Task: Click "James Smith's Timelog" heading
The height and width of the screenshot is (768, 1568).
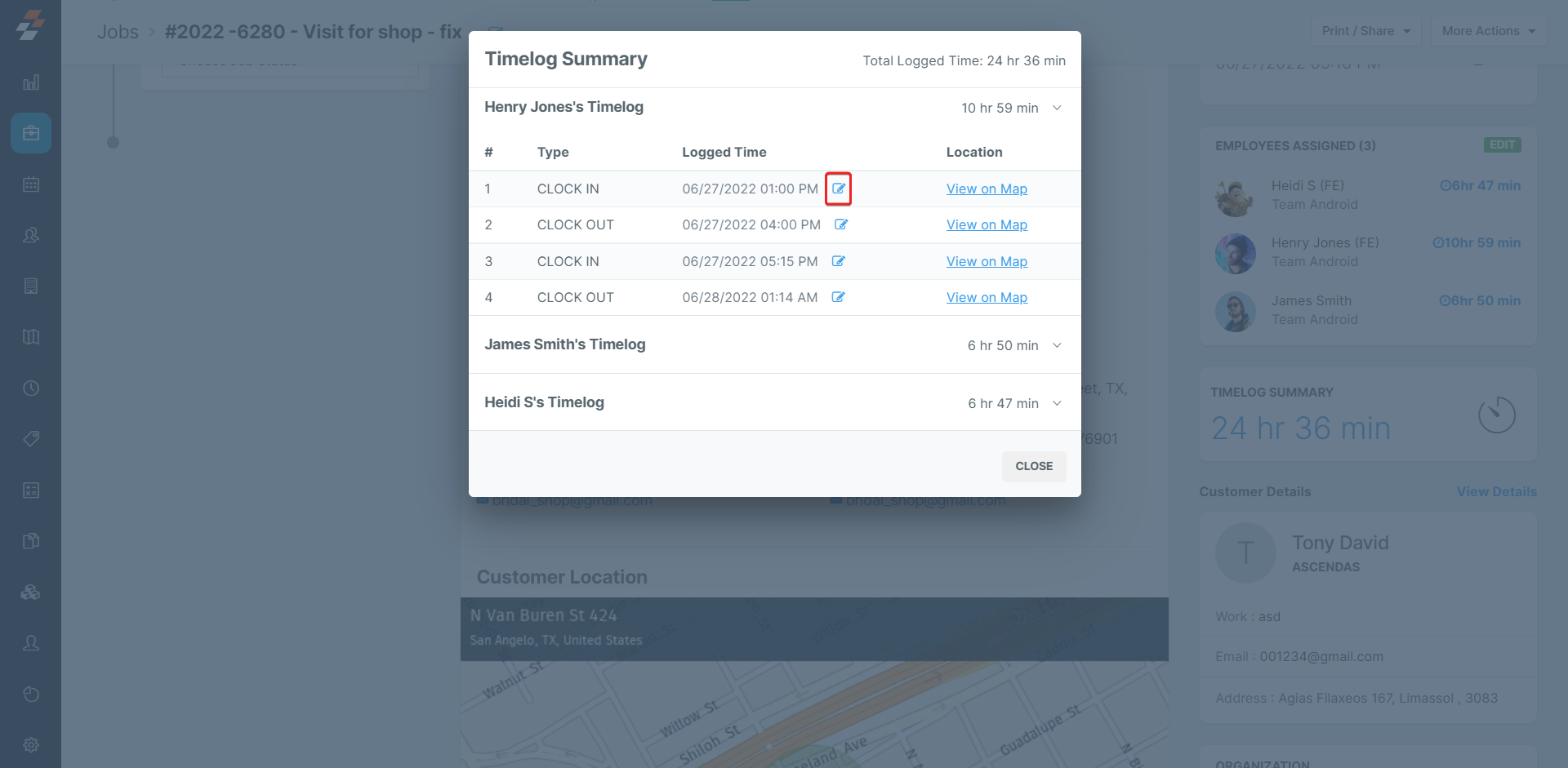Action: pyautogui.click(x=565, y=344)
